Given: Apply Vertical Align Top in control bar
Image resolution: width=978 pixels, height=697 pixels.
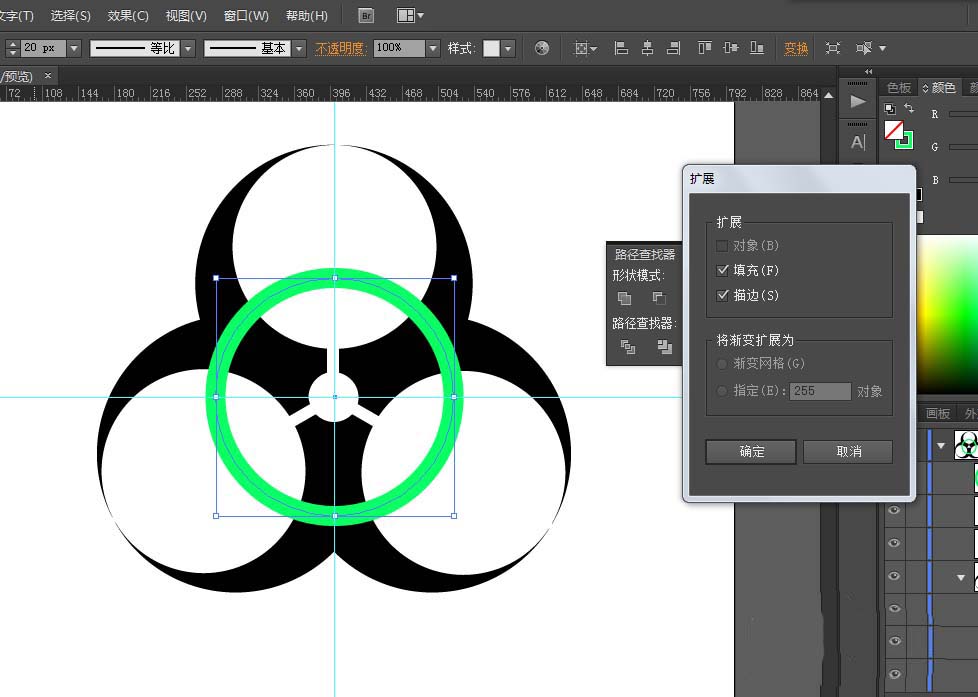Looking at the screenshot, I should tap(705, 48).
